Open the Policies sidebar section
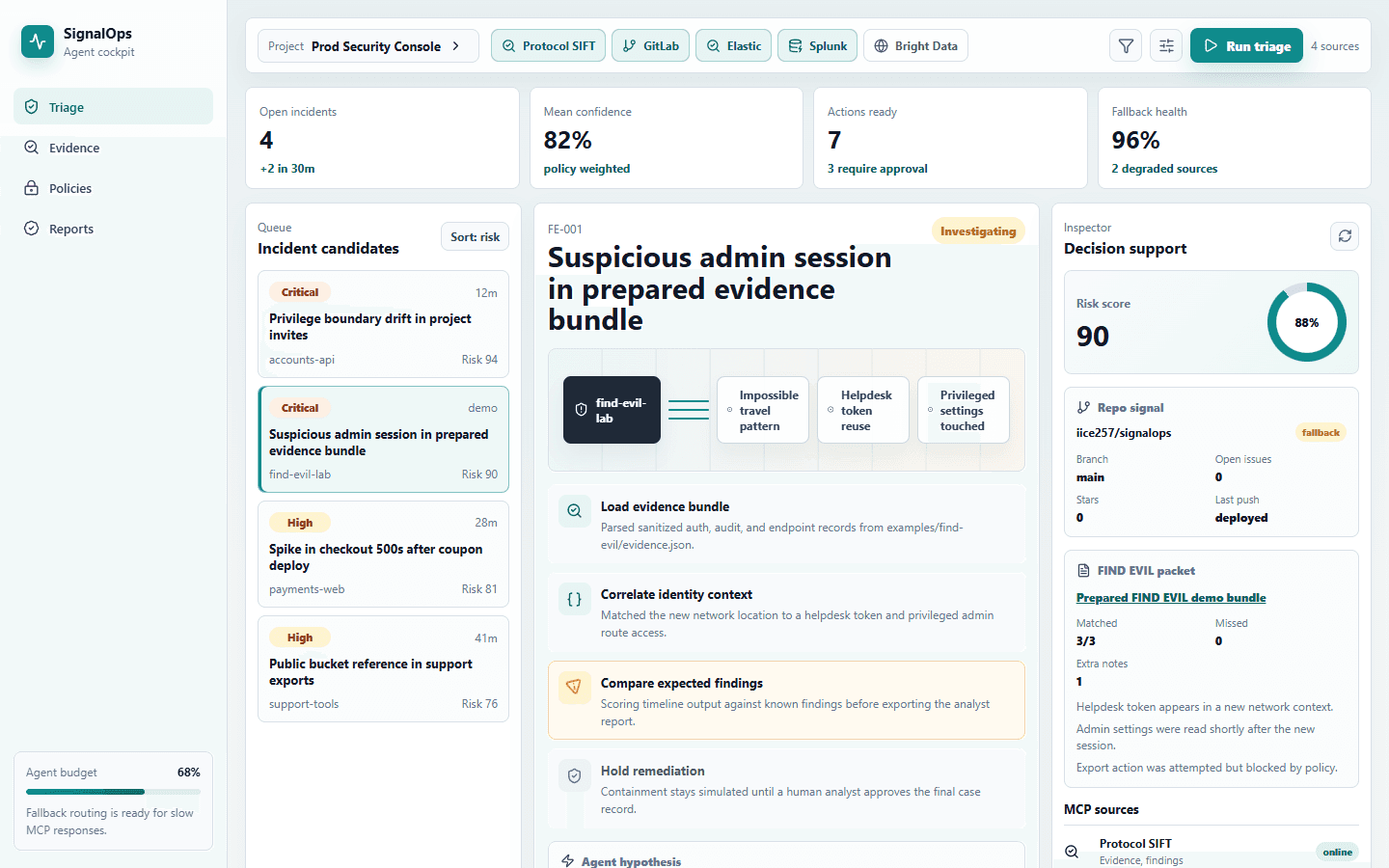Screen dimensions: 1389x868 tap(113, 188)
